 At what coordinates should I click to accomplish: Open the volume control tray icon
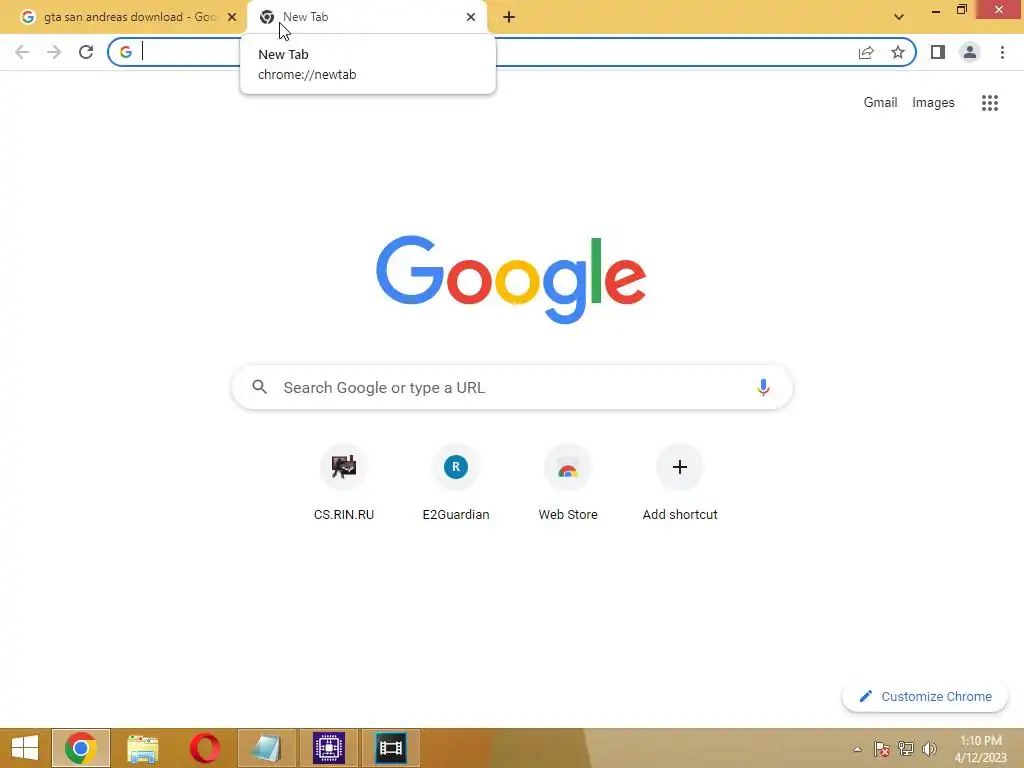pos(929,749)
